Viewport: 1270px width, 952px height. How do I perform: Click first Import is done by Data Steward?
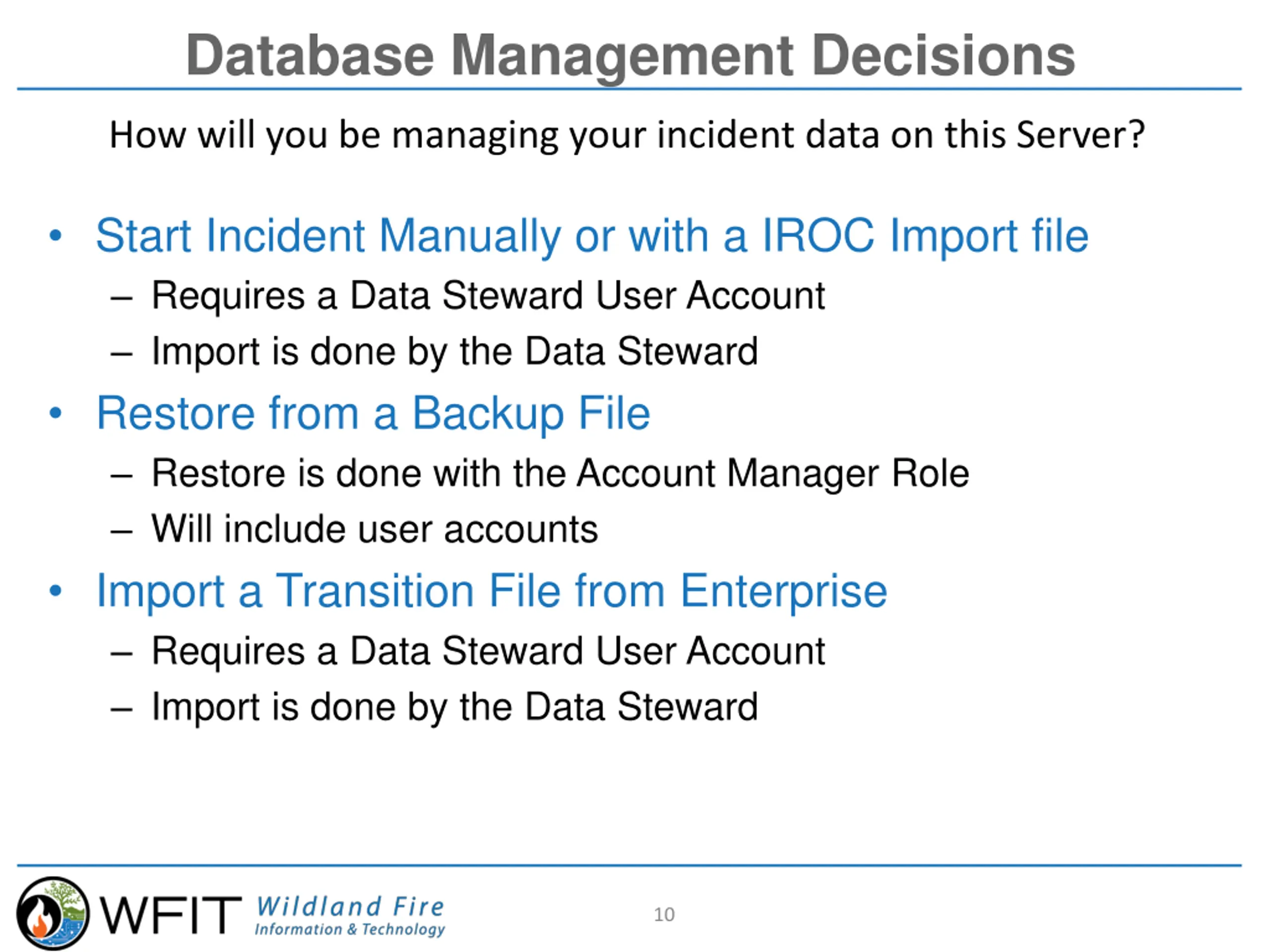pyautogui.click(x=455, y=353)
